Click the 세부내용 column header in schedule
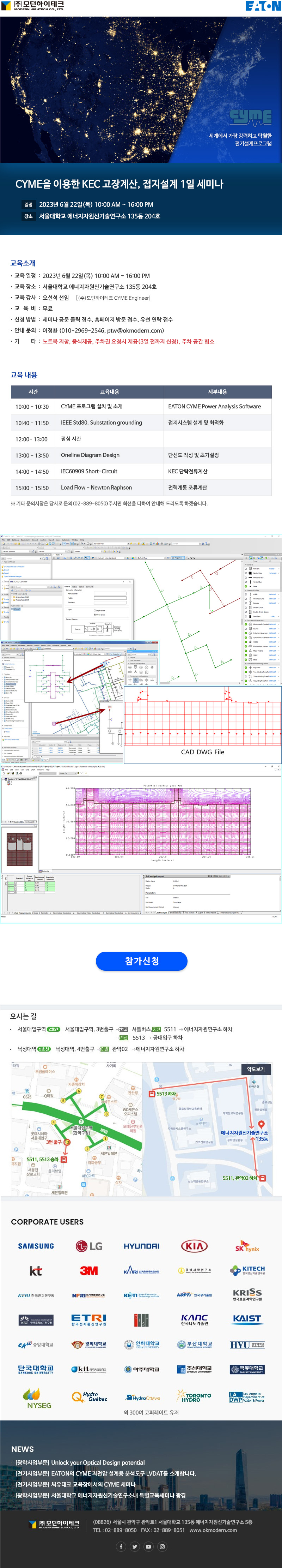Viewport: 282px width, 1568px height. point(217,391)
